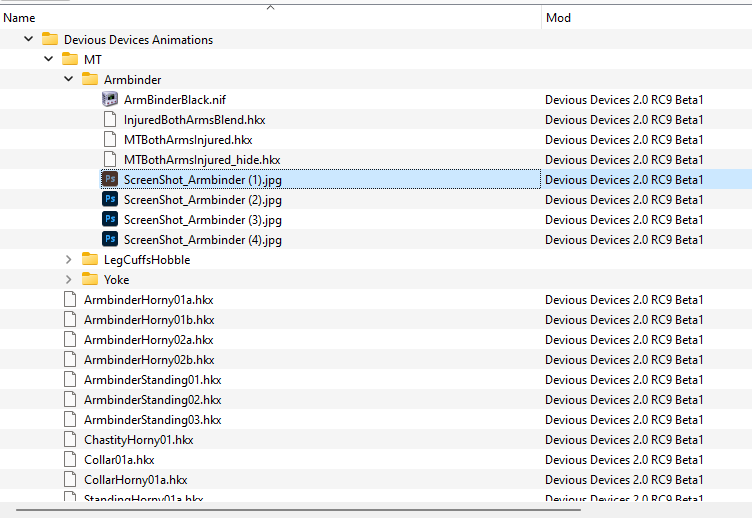
Task: Select the ChastityHorny01.hkx file name
Action: point(139,440)
